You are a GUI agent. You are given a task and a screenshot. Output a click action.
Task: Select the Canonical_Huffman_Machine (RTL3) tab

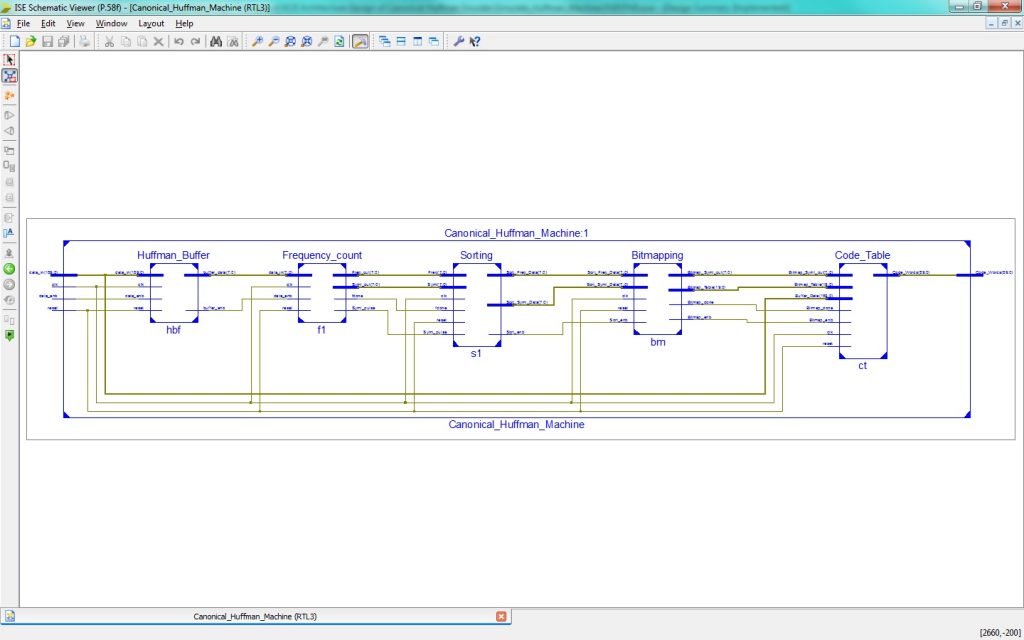point(255,617)
